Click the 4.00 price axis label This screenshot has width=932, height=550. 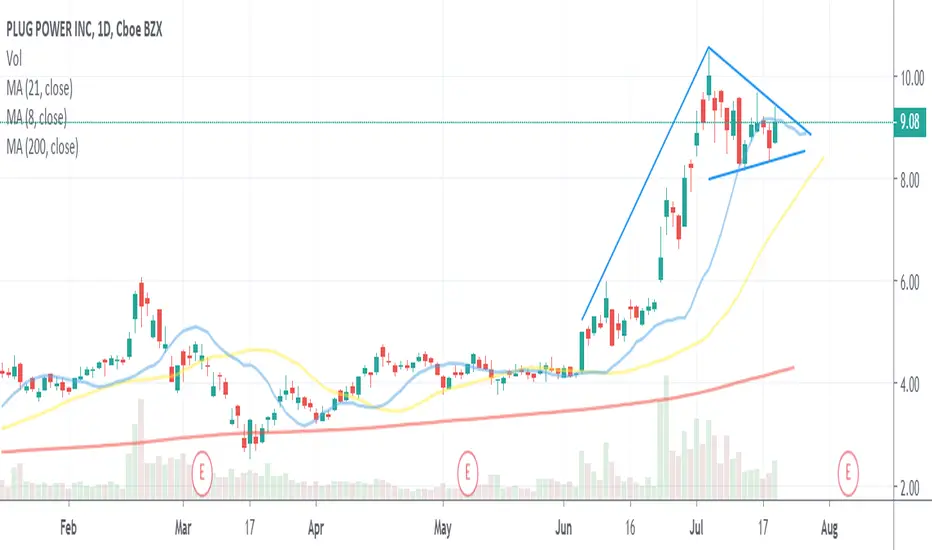click(912, 385)
